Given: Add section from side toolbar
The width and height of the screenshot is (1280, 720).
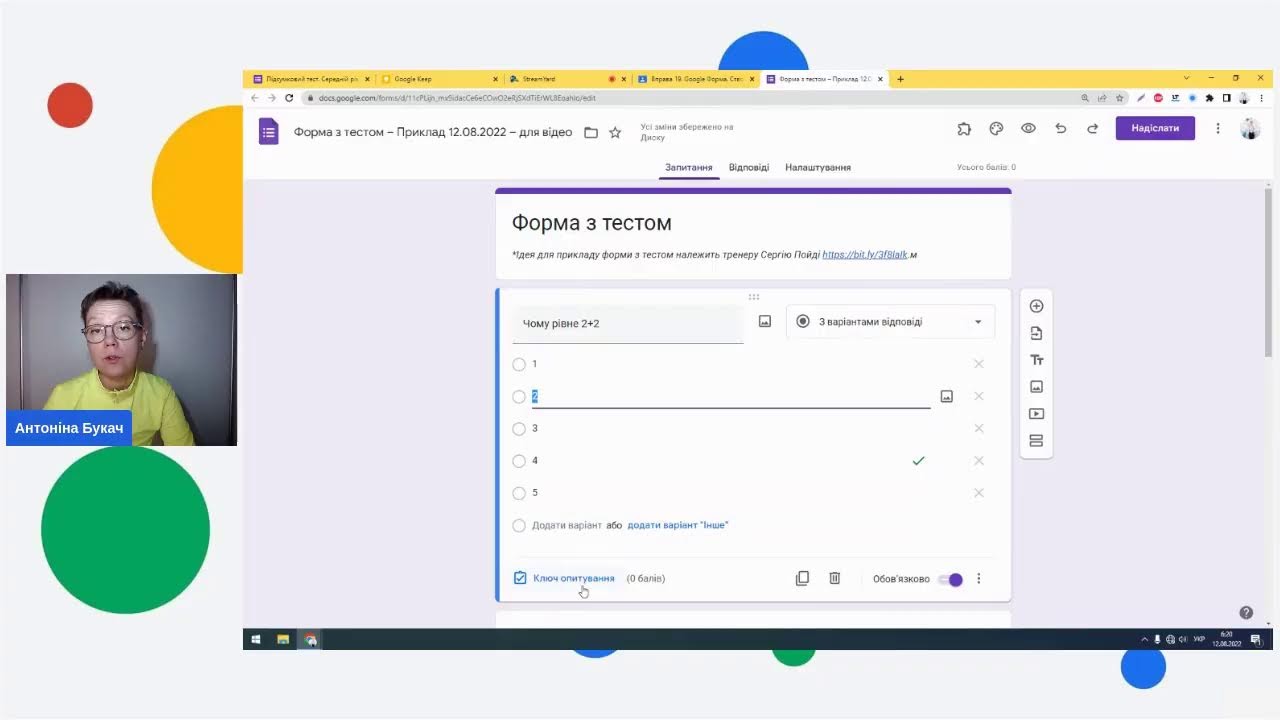Looking at the screenshot, I should (1036, 440).
